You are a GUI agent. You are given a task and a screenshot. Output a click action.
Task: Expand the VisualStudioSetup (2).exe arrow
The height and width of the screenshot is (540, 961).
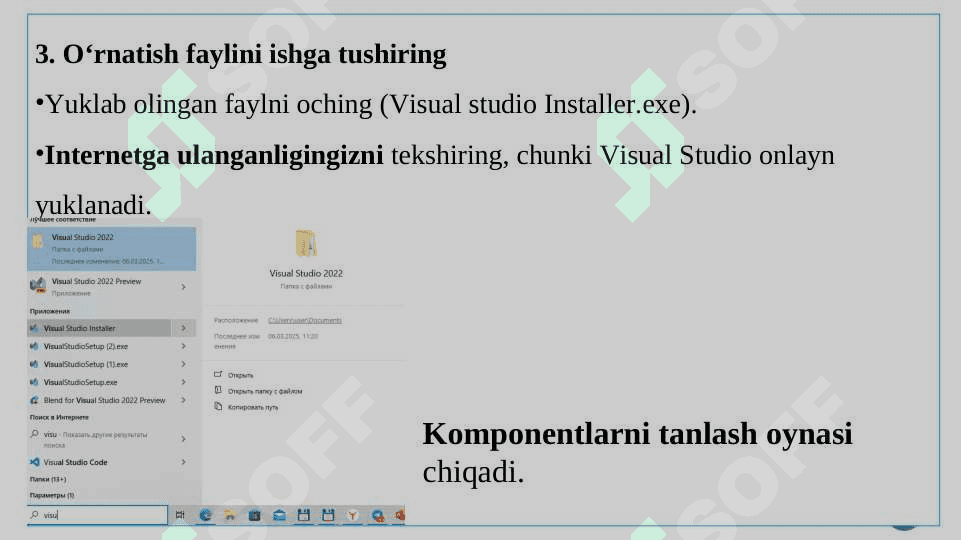(x=183, y=346)
